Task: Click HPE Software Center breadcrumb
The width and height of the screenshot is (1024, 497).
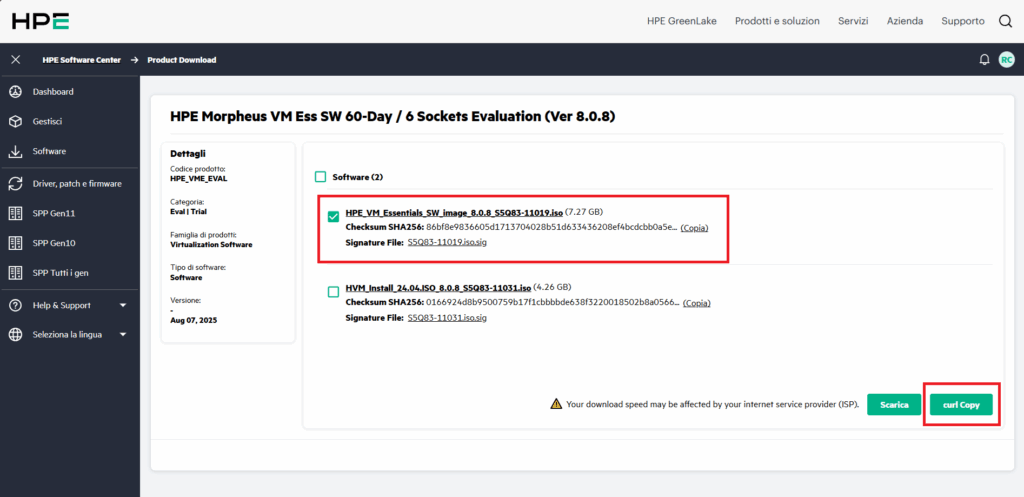Action: (x=82, y=59)
